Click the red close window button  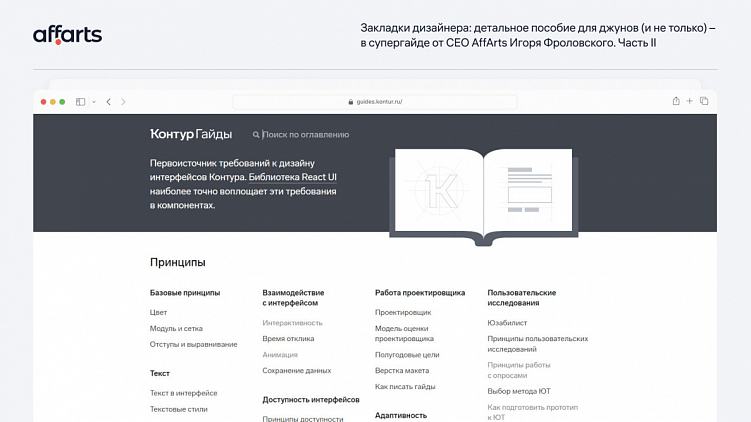click(x=44, y=102)
